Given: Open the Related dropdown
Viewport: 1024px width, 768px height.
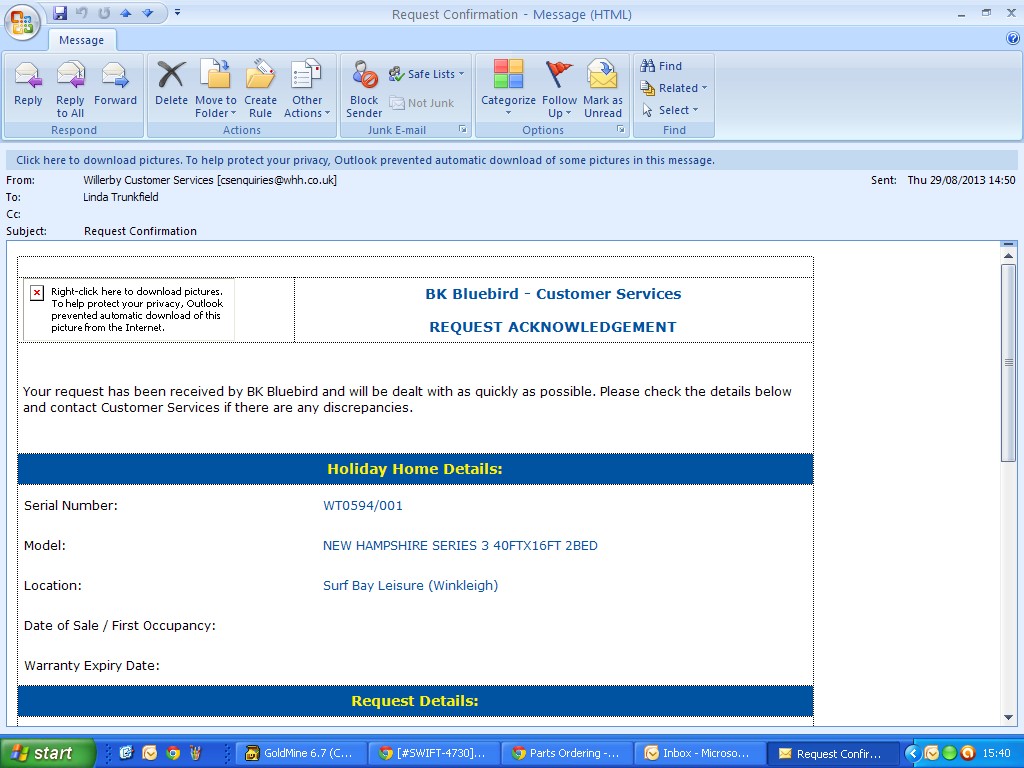Looking at the screenshot, I should 674,88.
